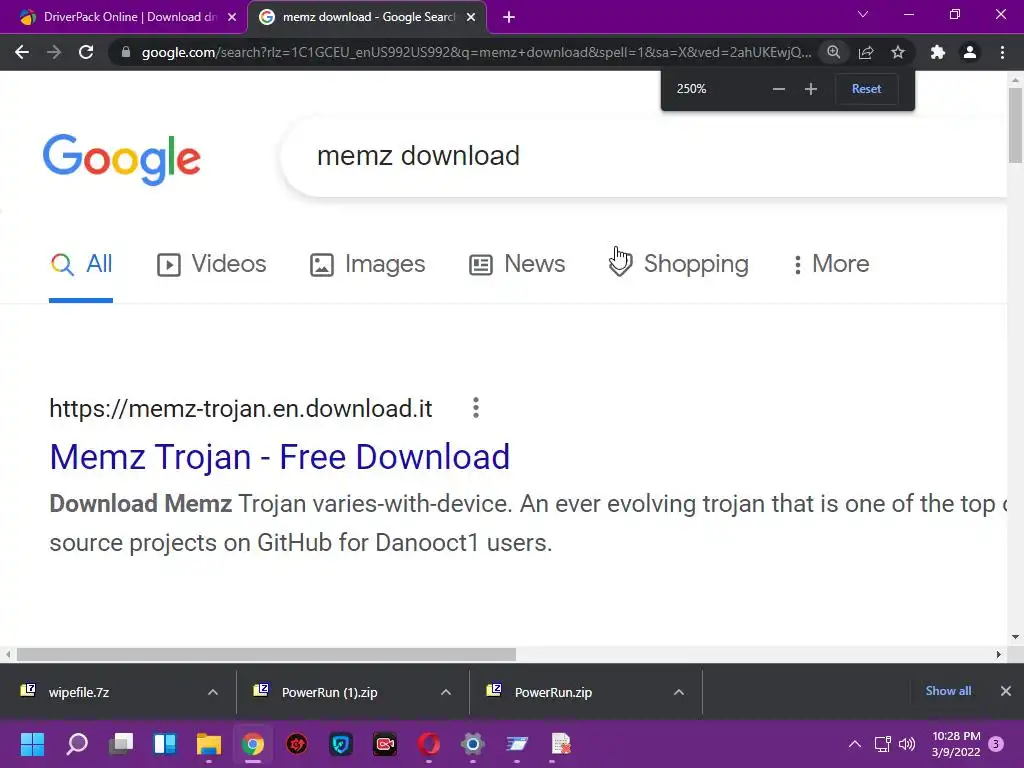Open the clock and date 10:28 PM
The image size is (1024, 768).
(x=956, y=744)
